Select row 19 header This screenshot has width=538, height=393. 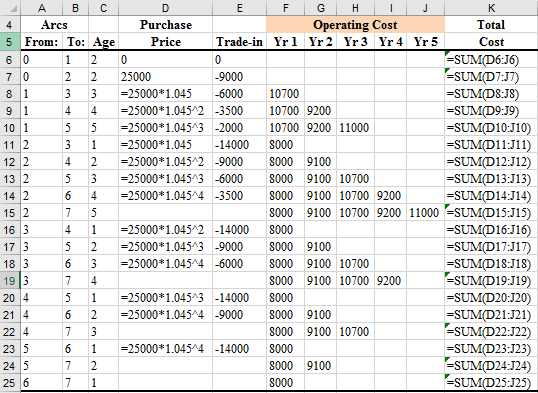point(10,281)
